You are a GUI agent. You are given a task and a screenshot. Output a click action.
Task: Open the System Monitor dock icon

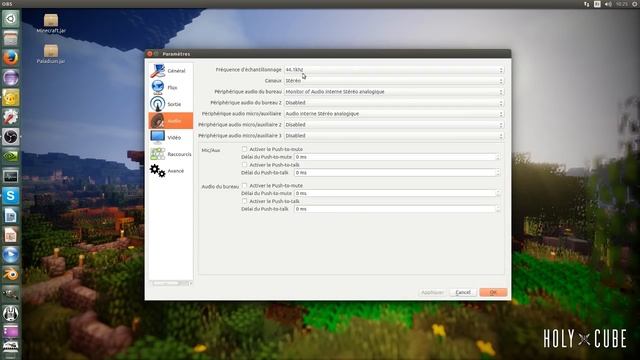click(x=11, y=176)
